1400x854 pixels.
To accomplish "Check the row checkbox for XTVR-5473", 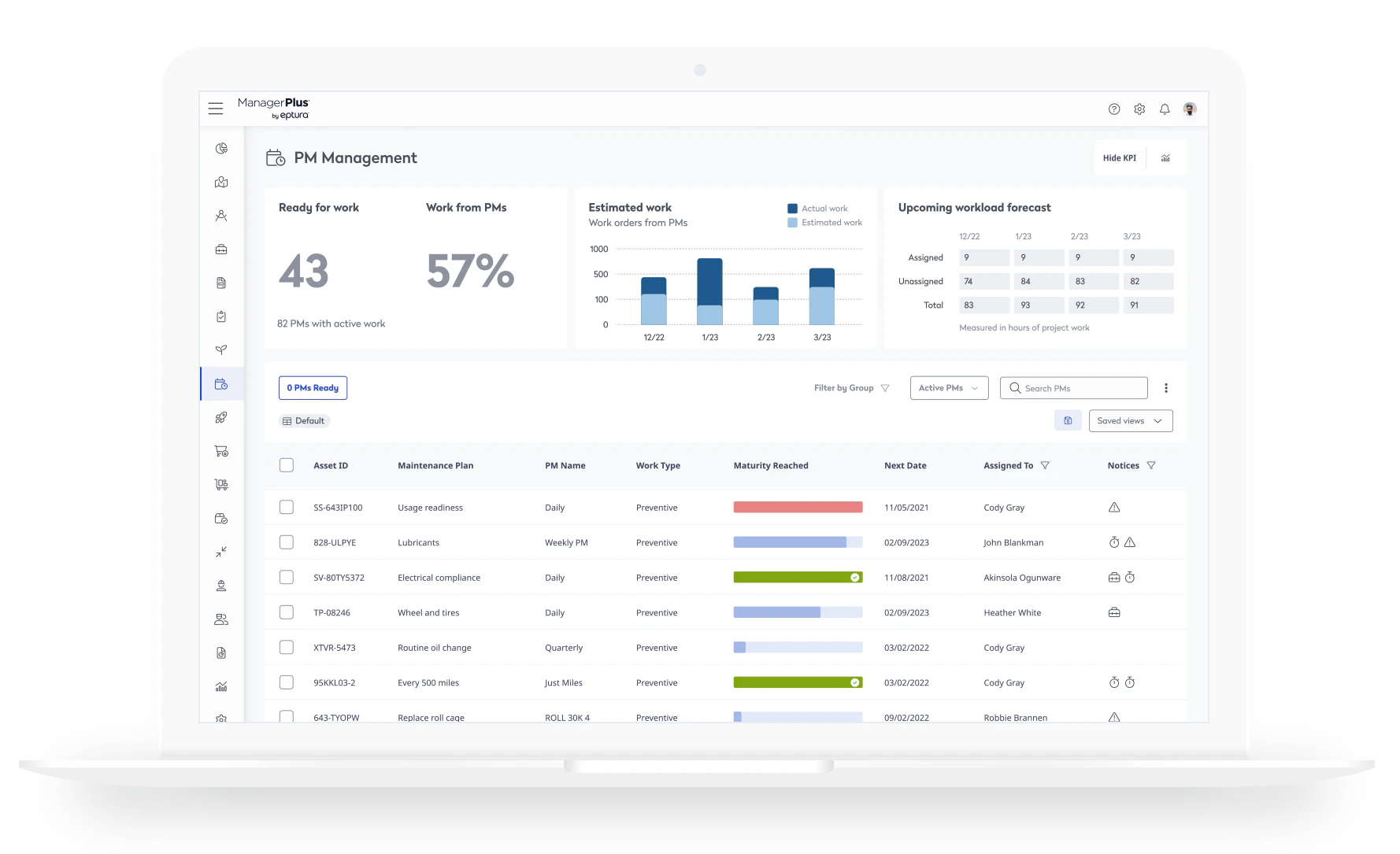I will [x=286, y=647].
